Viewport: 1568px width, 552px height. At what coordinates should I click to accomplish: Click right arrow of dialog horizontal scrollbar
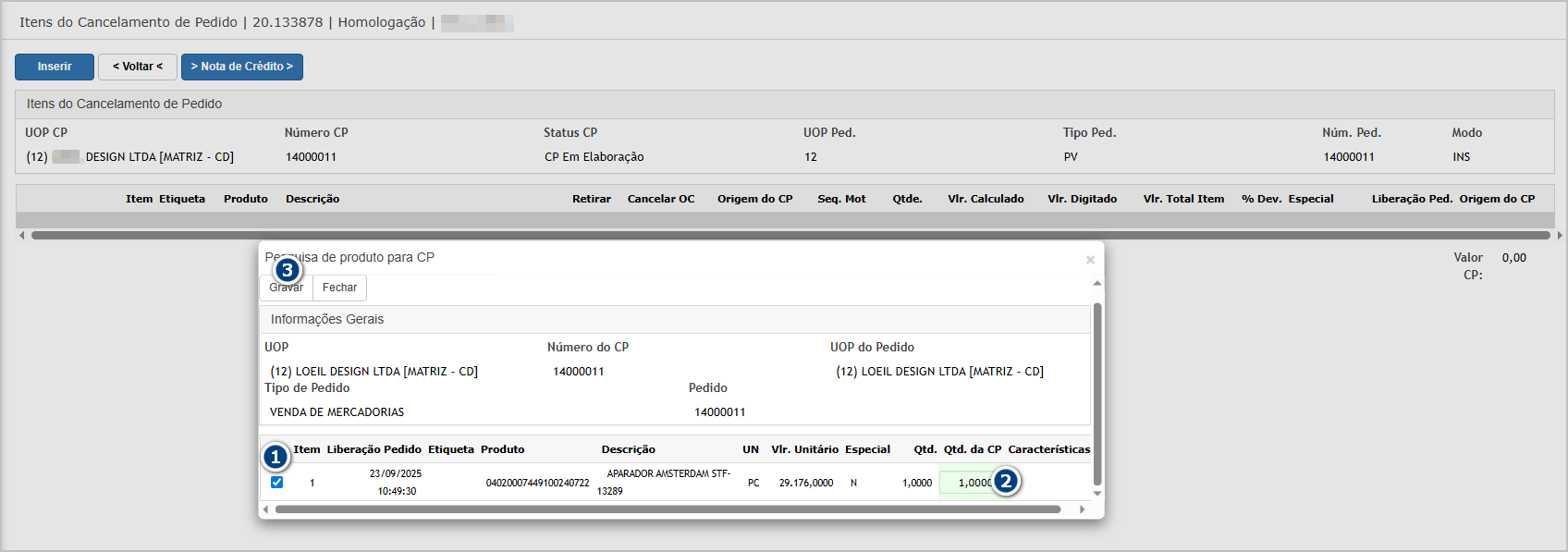1083,509
